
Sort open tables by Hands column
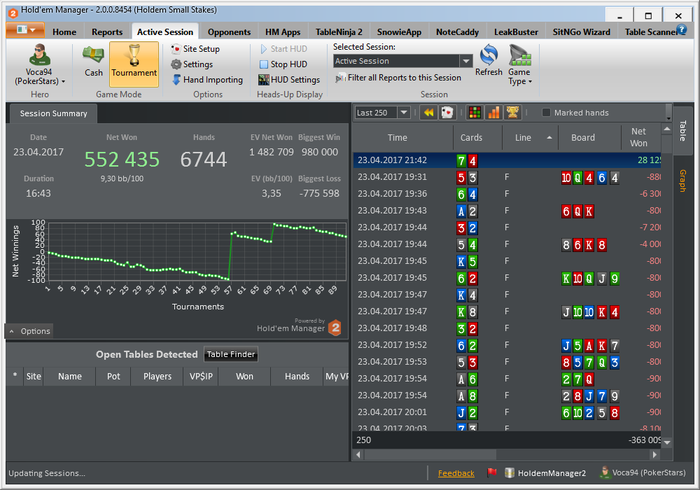point(297,376)
